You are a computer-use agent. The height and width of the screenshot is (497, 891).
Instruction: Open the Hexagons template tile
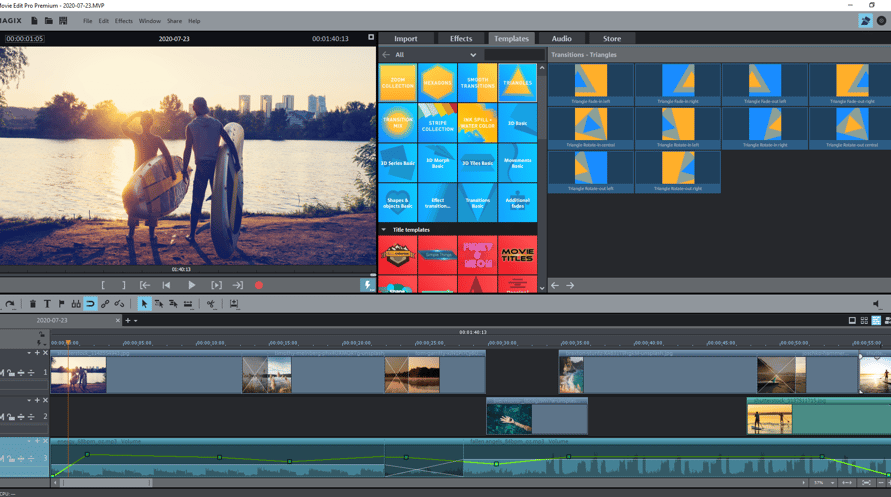(437, 83)
